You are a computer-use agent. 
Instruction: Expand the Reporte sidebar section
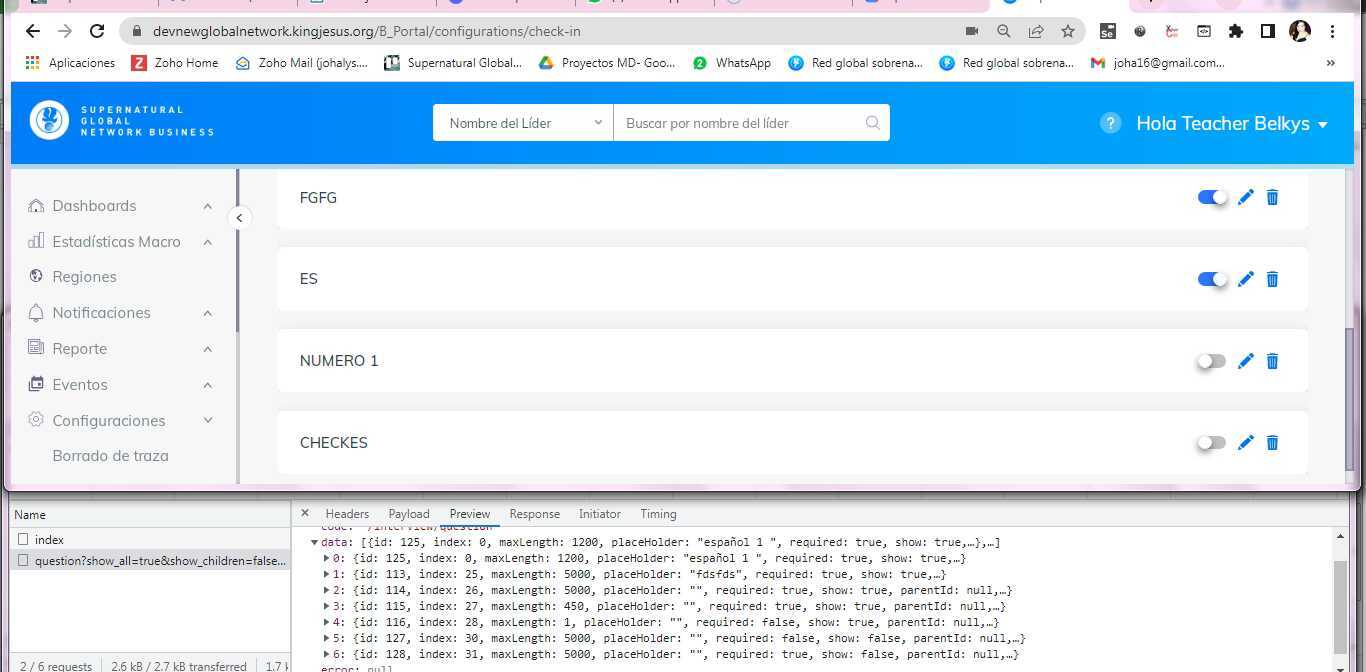(x=79, y=348)
